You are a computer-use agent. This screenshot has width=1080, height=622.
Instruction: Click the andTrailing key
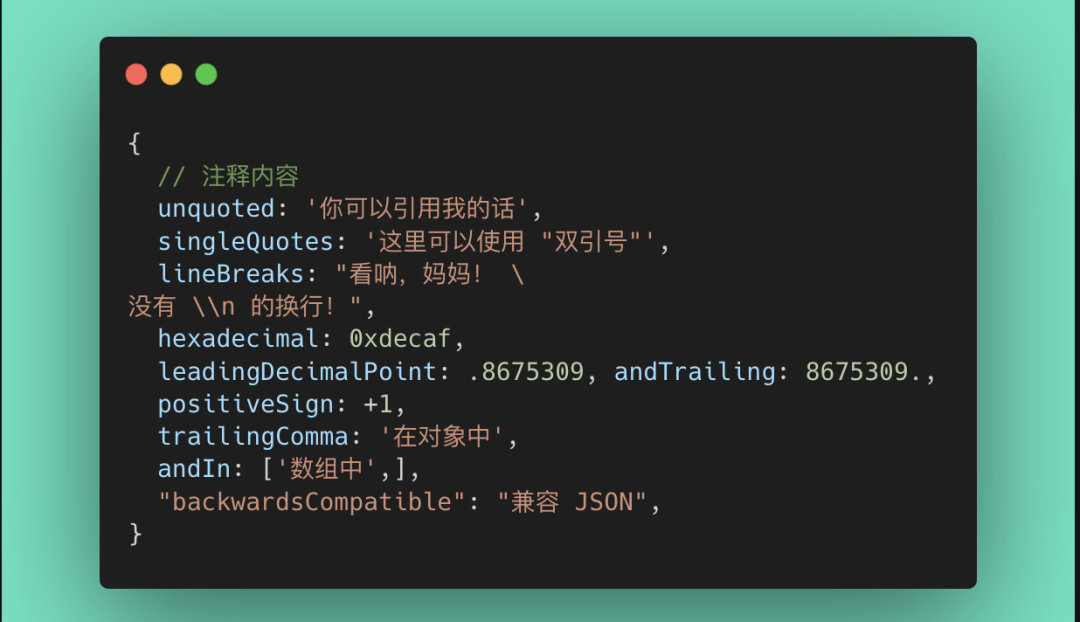[694, 372]
